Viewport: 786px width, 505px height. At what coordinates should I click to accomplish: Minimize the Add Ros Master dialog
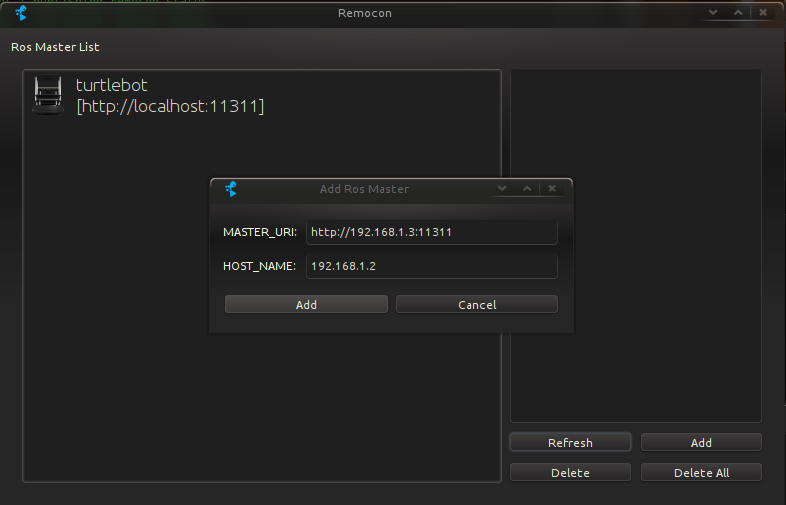(504, 188)
